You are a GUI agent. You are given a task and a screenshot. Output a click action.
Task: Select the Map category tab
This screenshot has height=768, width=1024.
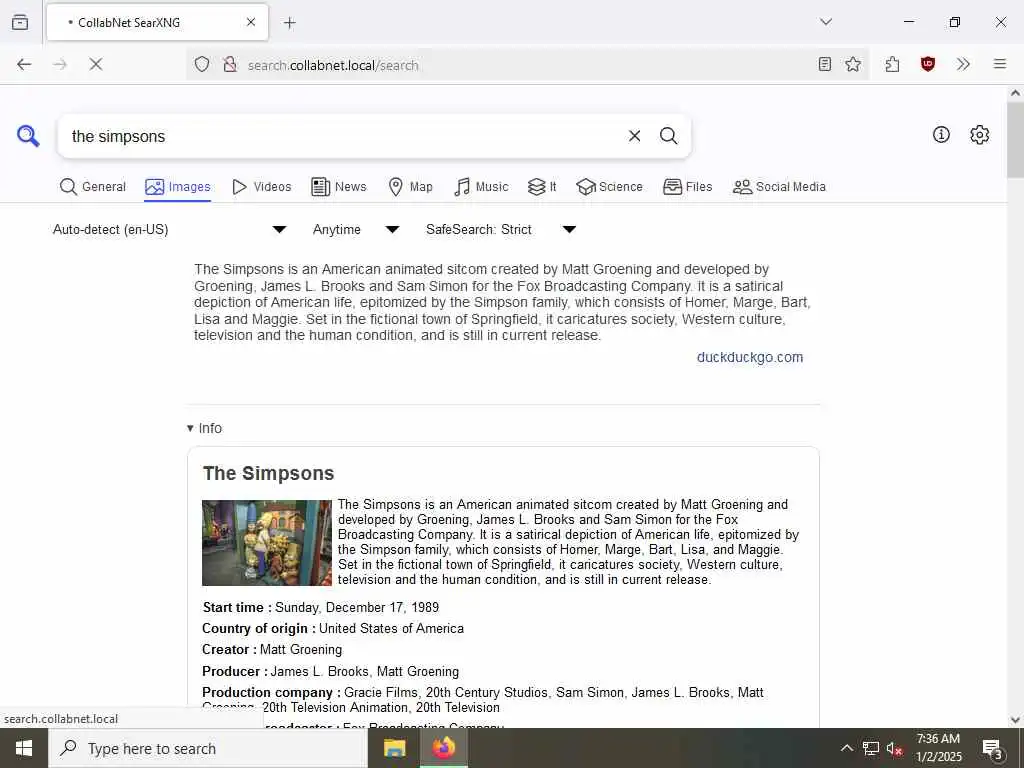coord(410,187)
